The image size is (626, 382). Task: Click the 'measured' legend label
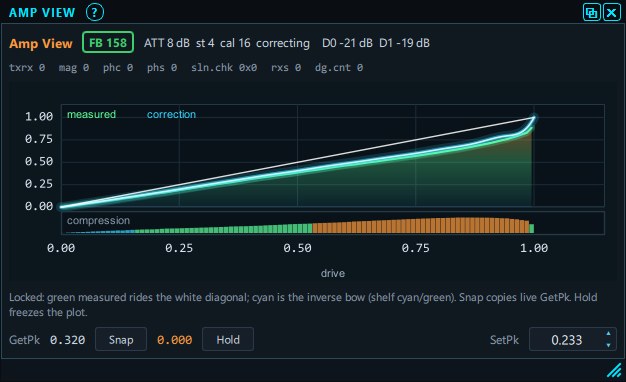click(91, 115)
